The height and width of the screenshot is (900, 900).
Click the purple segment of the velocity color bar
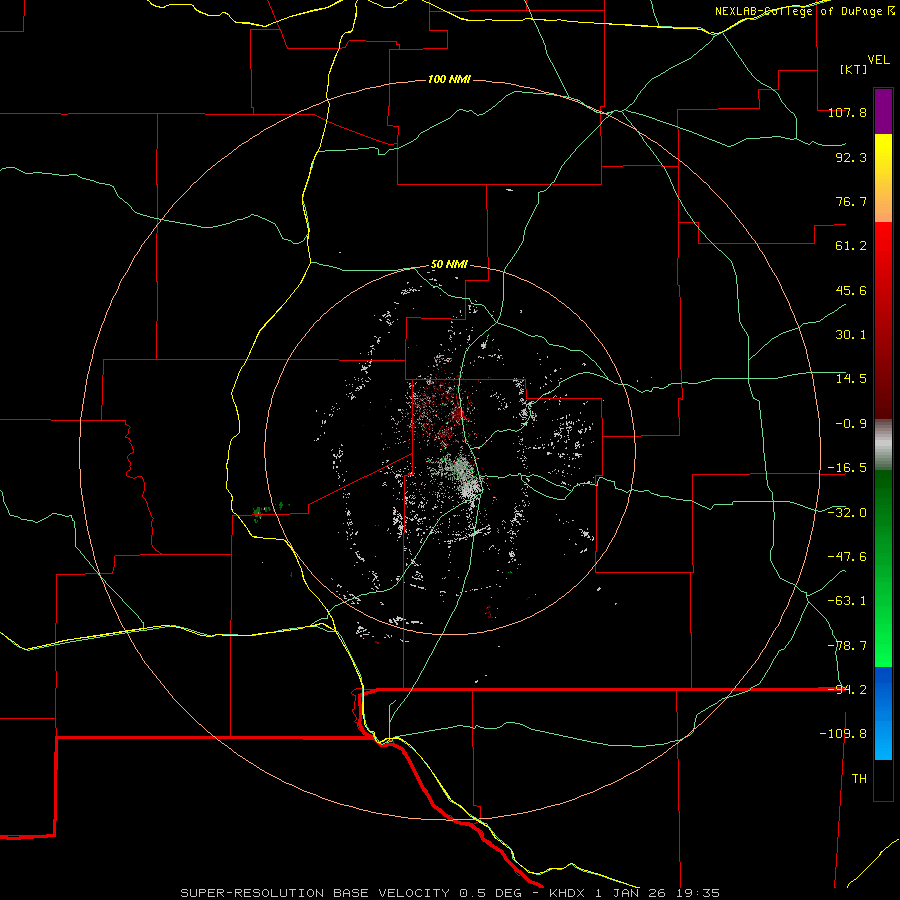click(x=883, y=111)
